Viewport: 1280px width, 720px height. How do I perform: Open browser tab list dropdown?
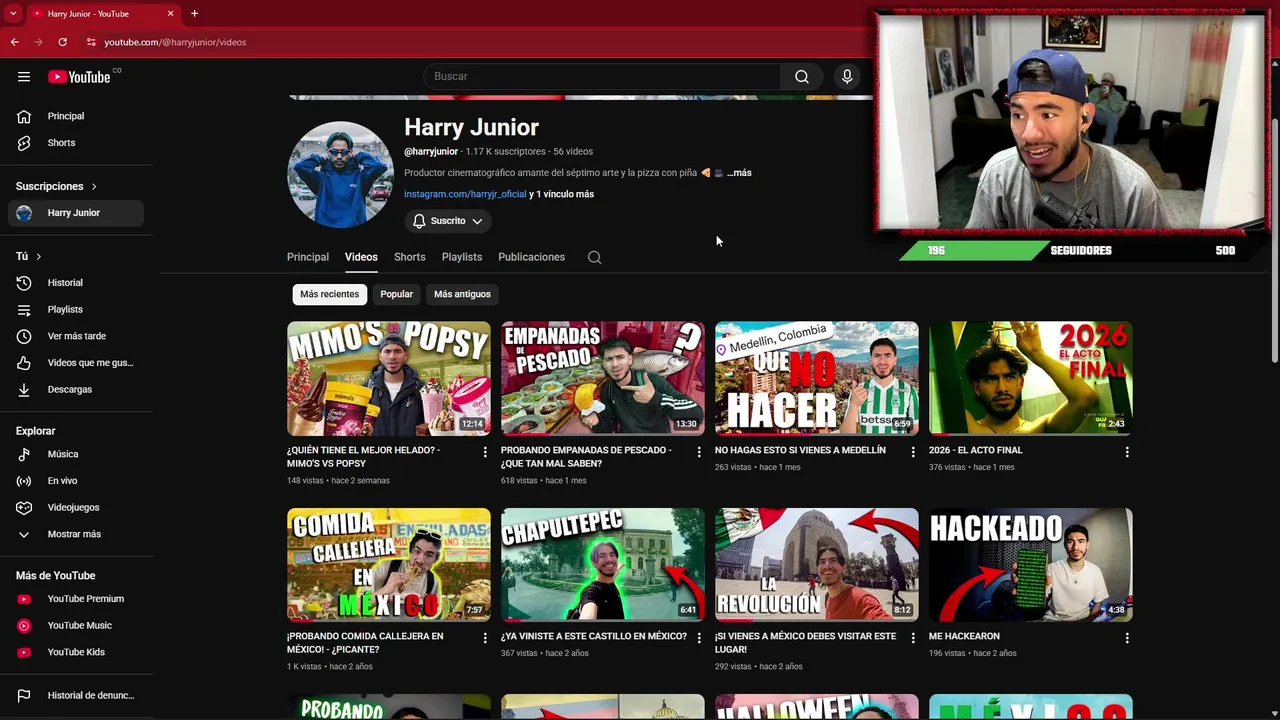[x=12, y=13]
